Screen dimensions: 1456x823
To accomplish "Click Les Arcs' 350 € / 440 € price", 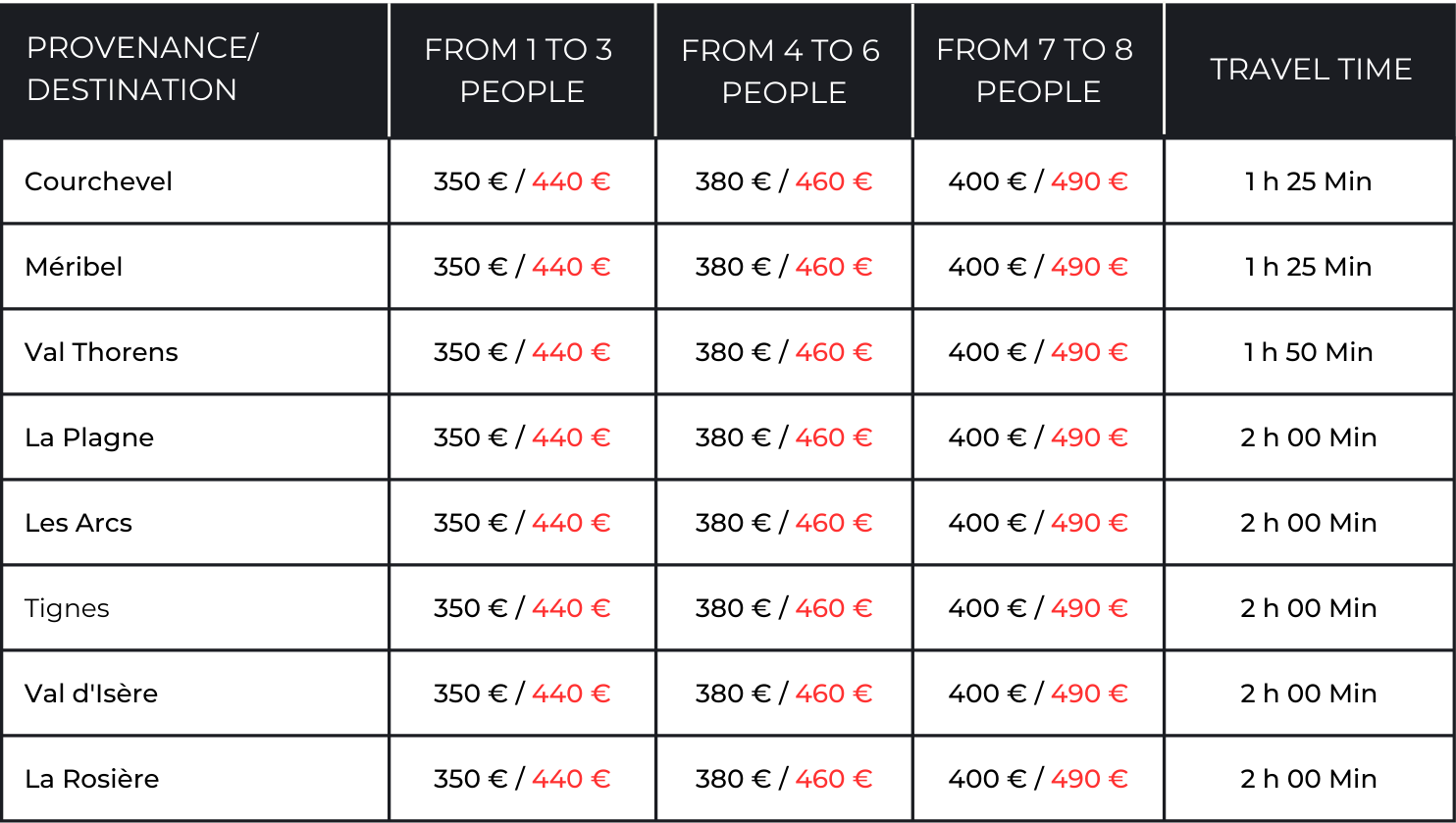I will pyautogui.click(x=522, y=523).
